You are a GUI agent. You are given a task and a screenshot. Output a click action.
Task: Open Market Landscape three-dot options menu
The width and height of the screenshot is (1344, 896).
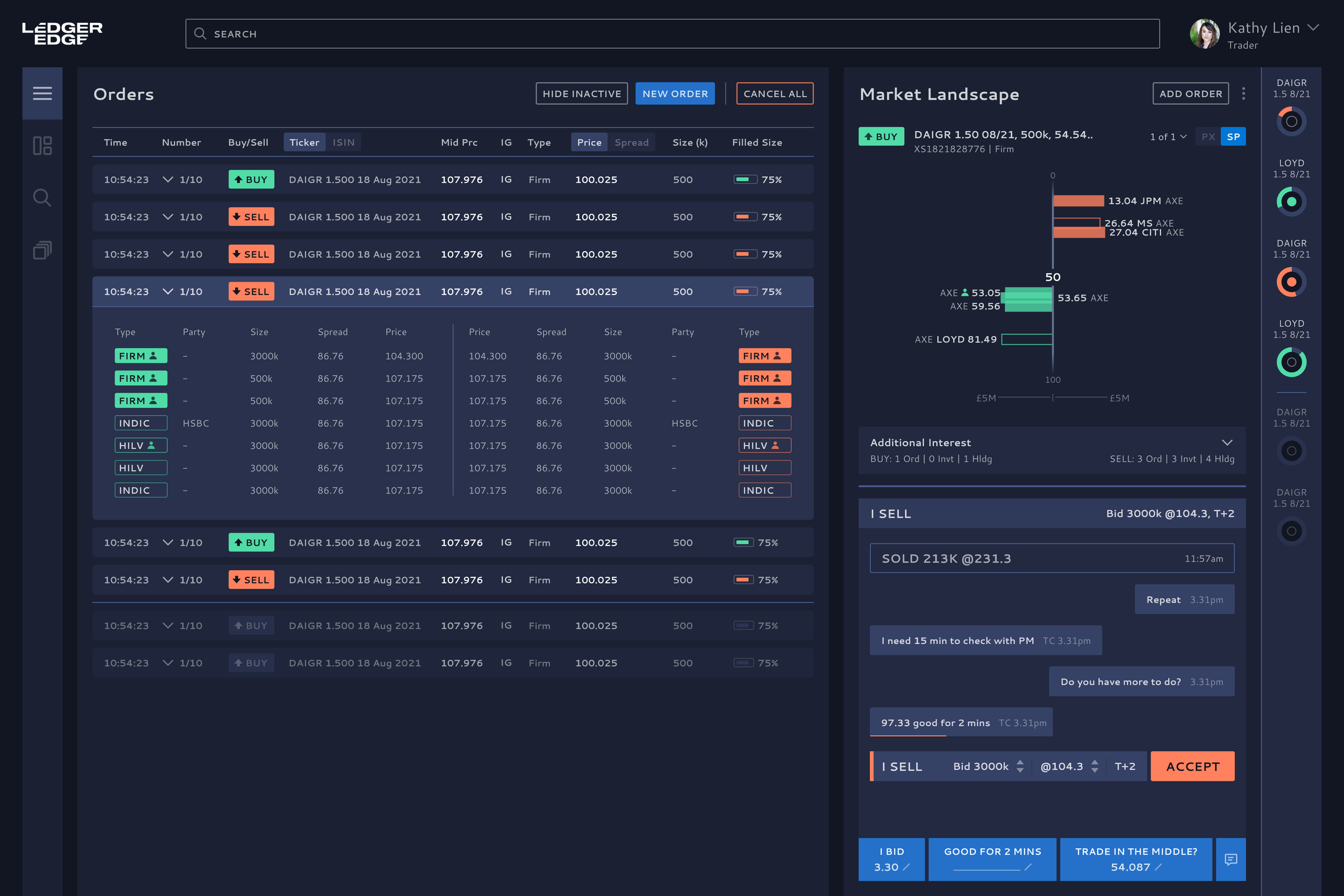point(1243,94)
